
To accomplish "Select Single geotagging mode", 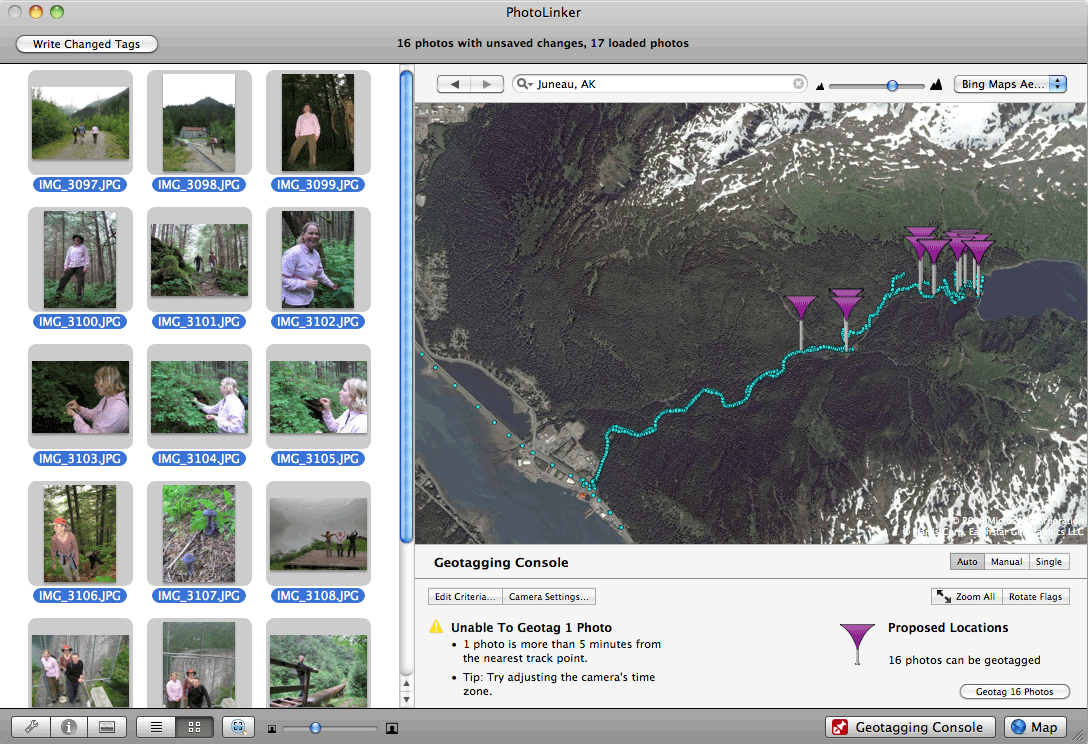I will tap(1048, 561).
